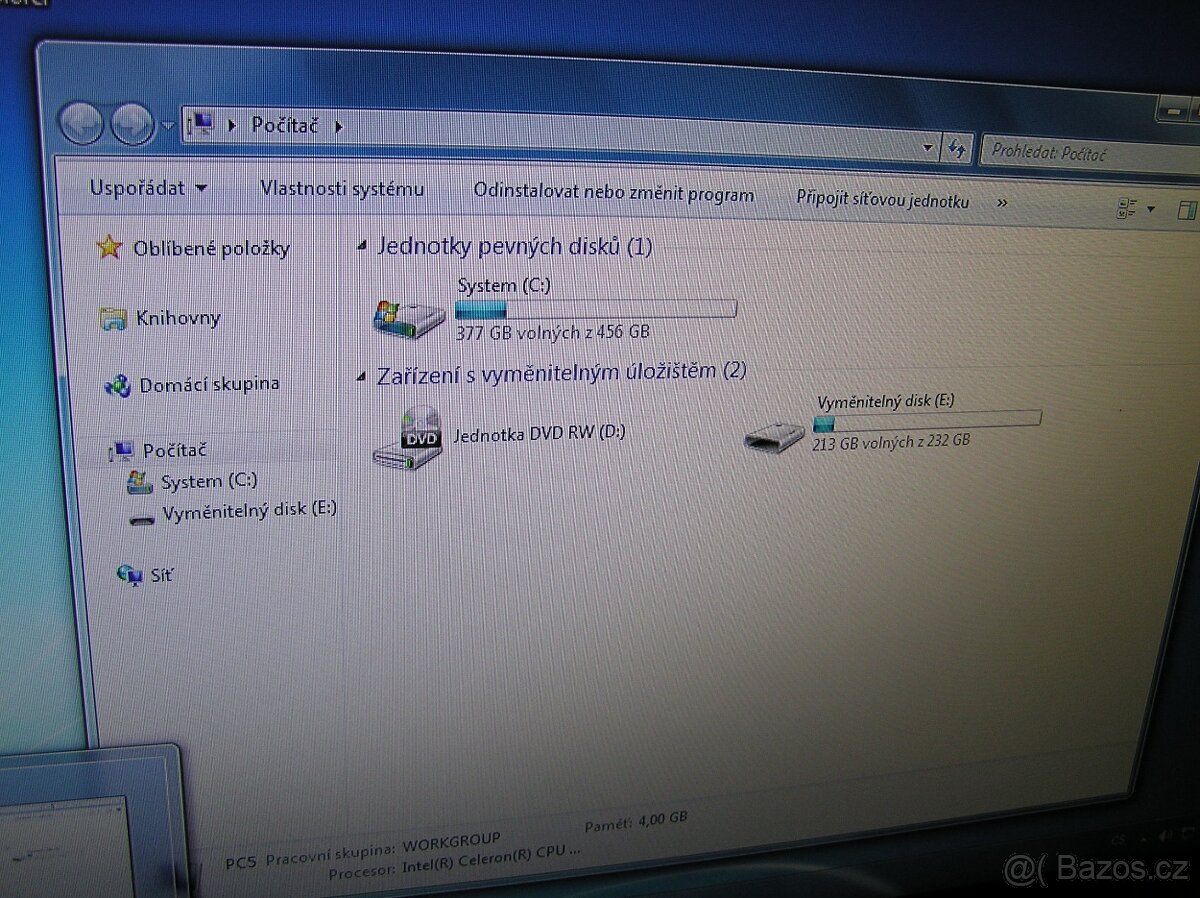Click the Síť network icon
The width and height of the screenshot is (1200, 898).
tap(129, 575)
